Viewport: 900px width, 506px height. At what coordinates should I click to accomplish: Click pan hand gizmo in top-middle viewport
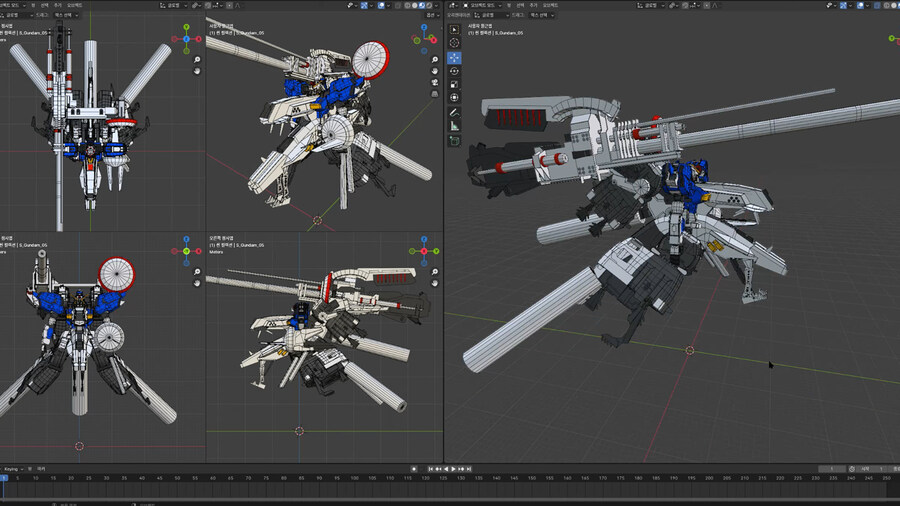coord(435,71)
